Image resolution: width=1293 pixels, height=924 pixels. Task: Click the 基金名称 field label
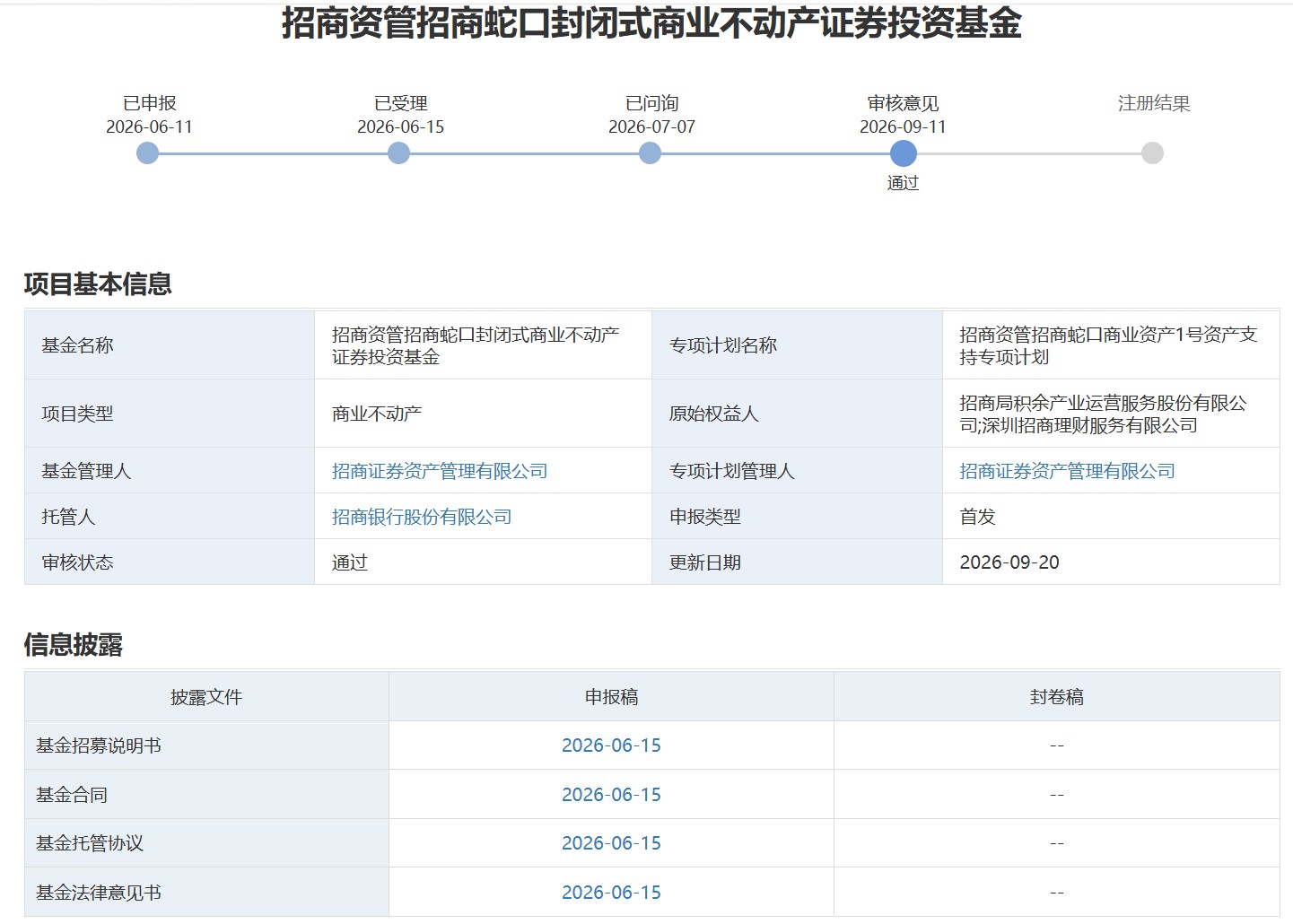pyautogui.click(x=77, y=345)
